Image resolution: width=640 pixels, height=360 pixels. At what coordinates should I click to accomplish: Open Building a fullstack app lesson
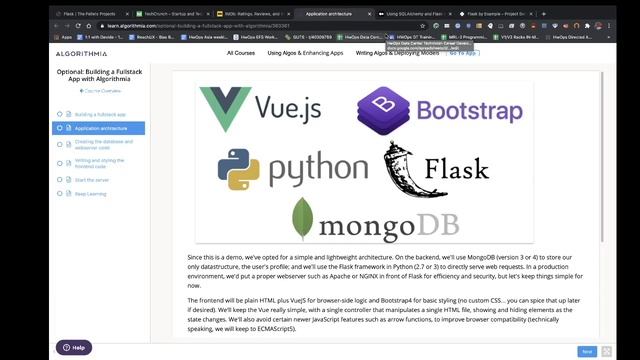[100, 114]
